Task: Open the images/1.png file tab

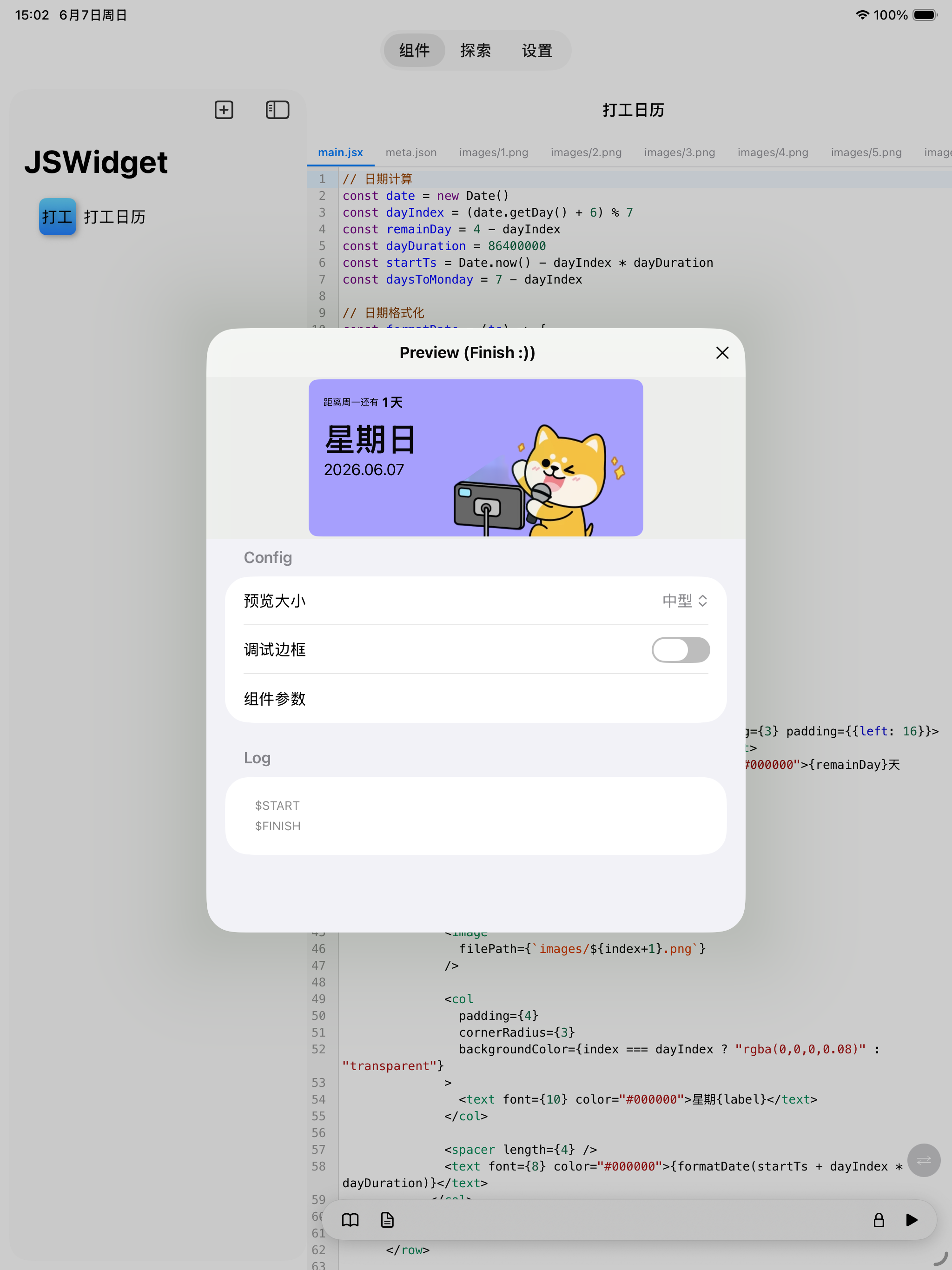Action: click(x=494, y=152)
